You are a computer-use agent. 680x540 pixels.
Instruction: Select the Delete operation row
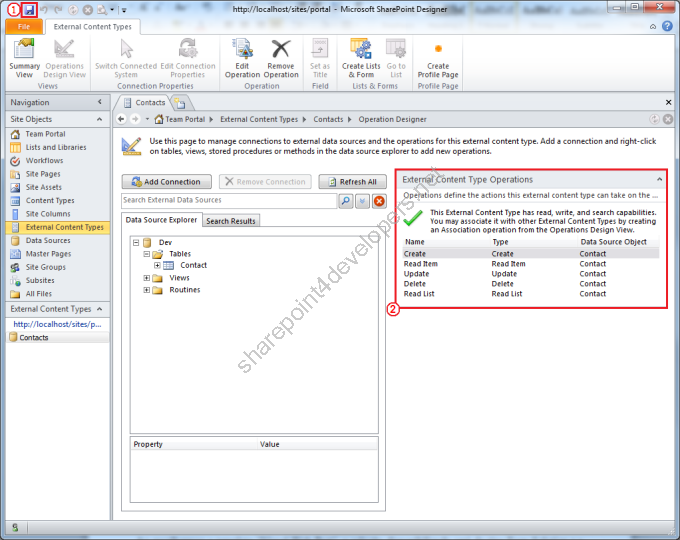coord(531,284)
